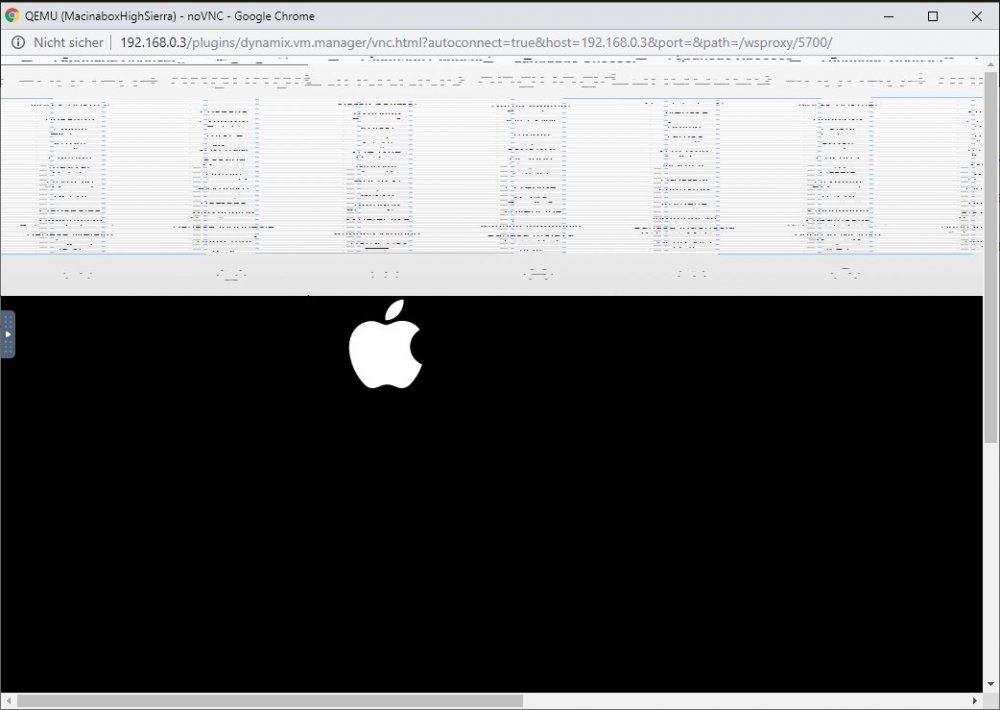Viewport: 1000px width, 710px height.
Task: Click the Chrome logo in title bar
Action: coord(11,16)
